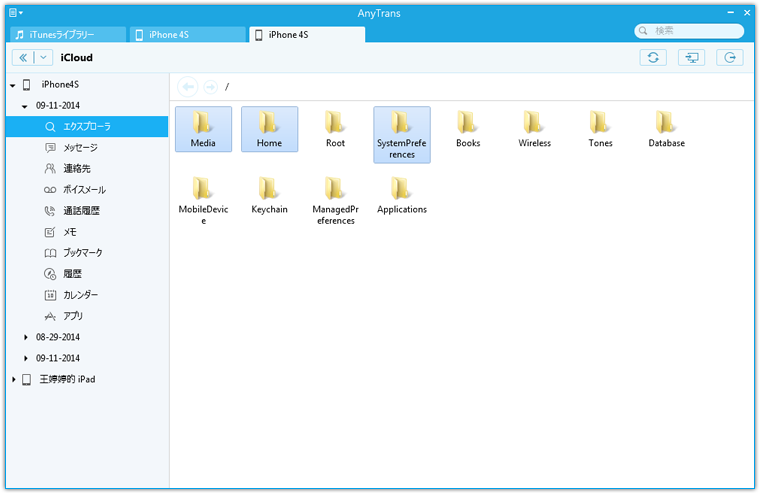Click the 検索 search field

coord(689,31)
